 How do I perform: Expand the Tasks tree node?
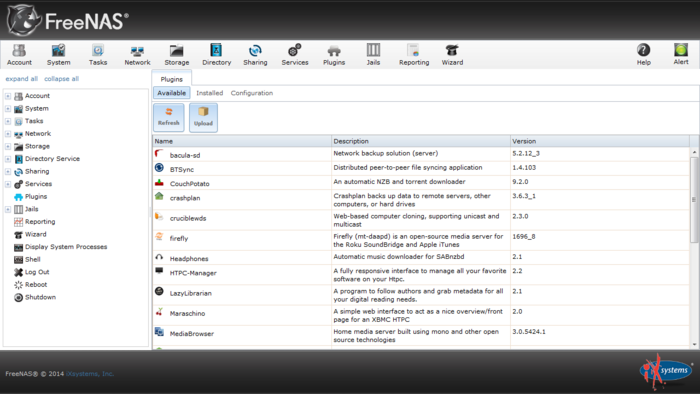pyautogui.click(x=8, y=121)
